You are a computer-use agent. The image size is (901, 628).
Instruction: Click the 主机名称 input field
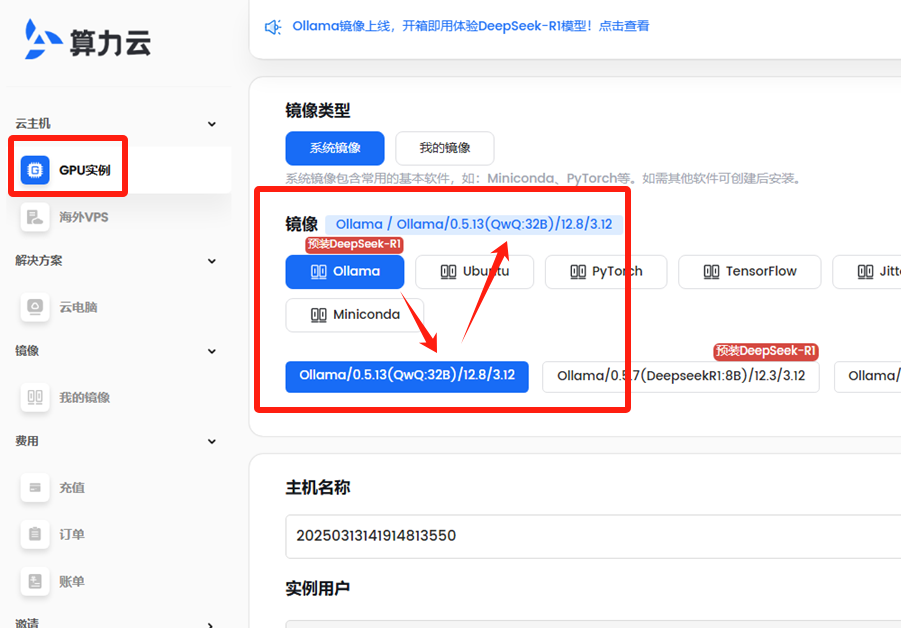click(593, 536)
